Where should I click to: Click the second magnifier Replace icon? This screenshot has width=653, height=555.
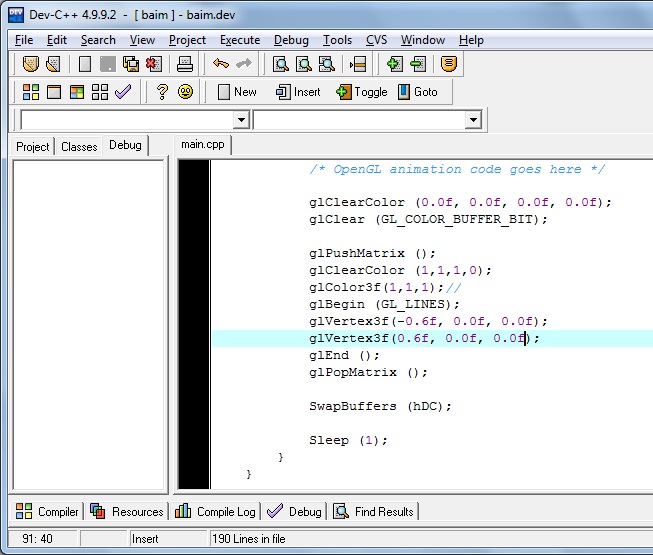tap(304, 64)
